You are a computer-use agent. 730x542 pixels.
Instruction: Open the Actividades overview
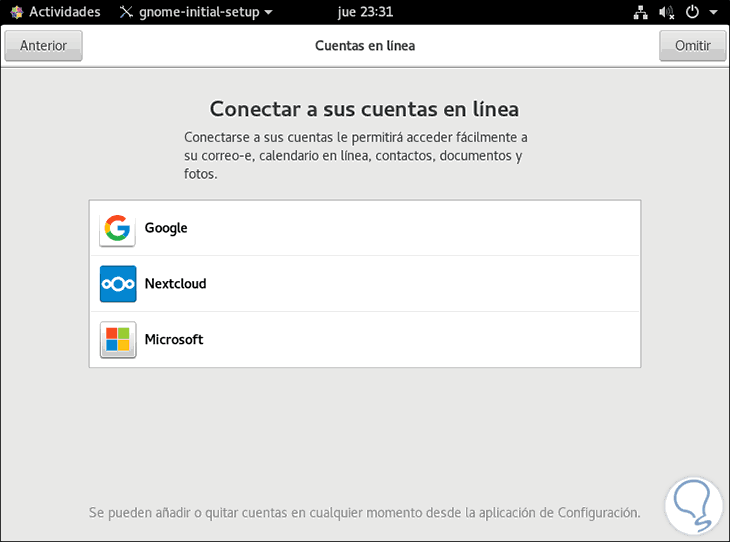pos(64,12)
